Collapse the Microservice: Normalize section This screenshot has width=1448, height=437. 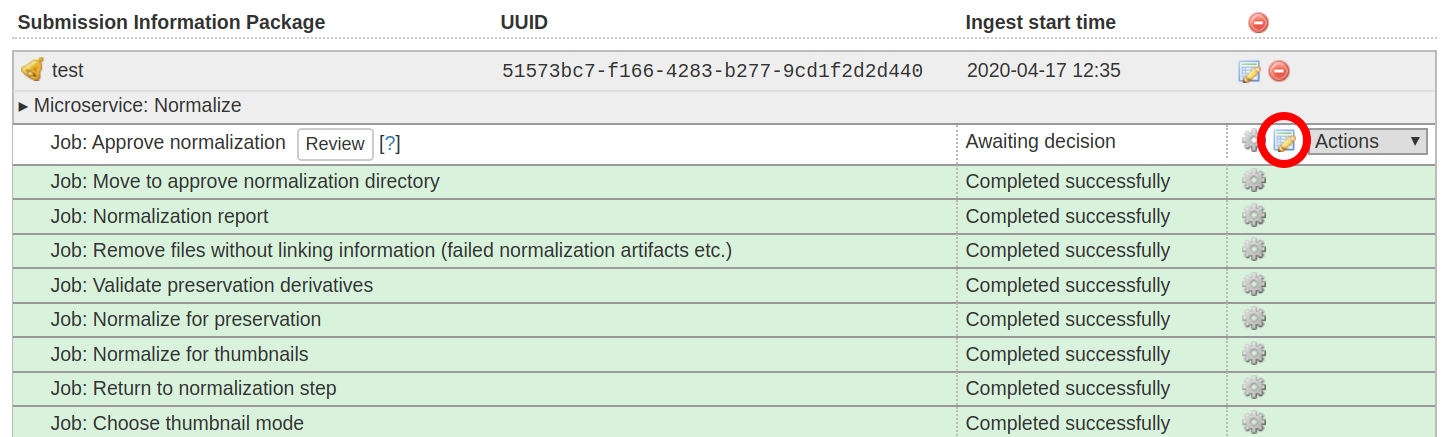[130, 106]
